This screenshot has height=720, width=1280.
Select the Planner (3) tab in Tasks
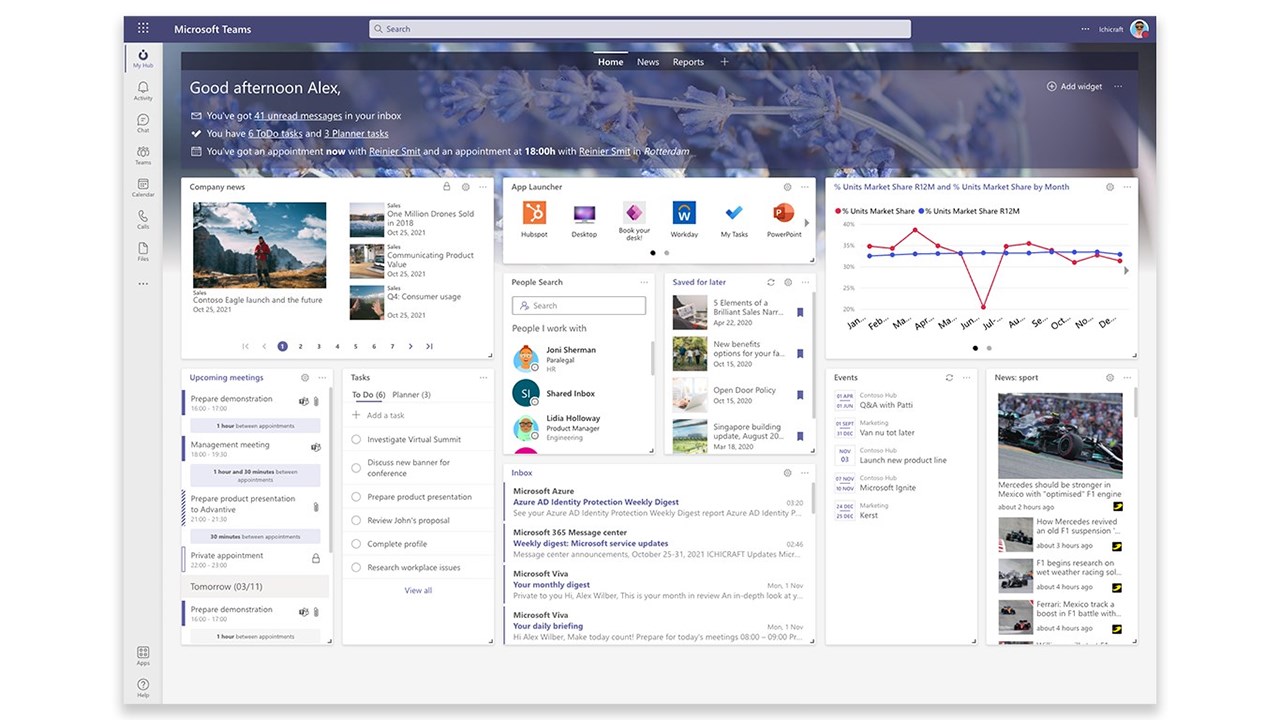412,395
